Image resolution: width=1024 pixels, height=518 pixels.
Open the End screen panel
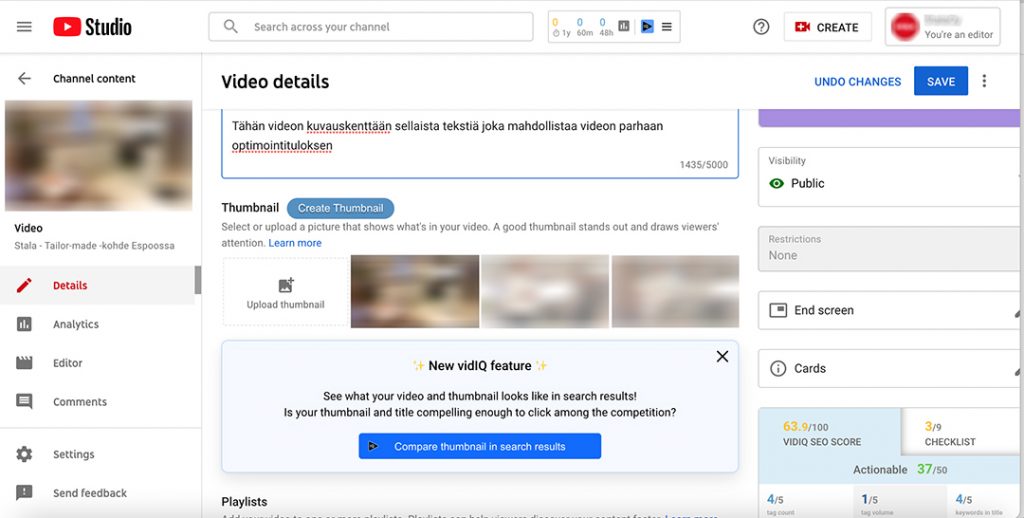point(888,310)
